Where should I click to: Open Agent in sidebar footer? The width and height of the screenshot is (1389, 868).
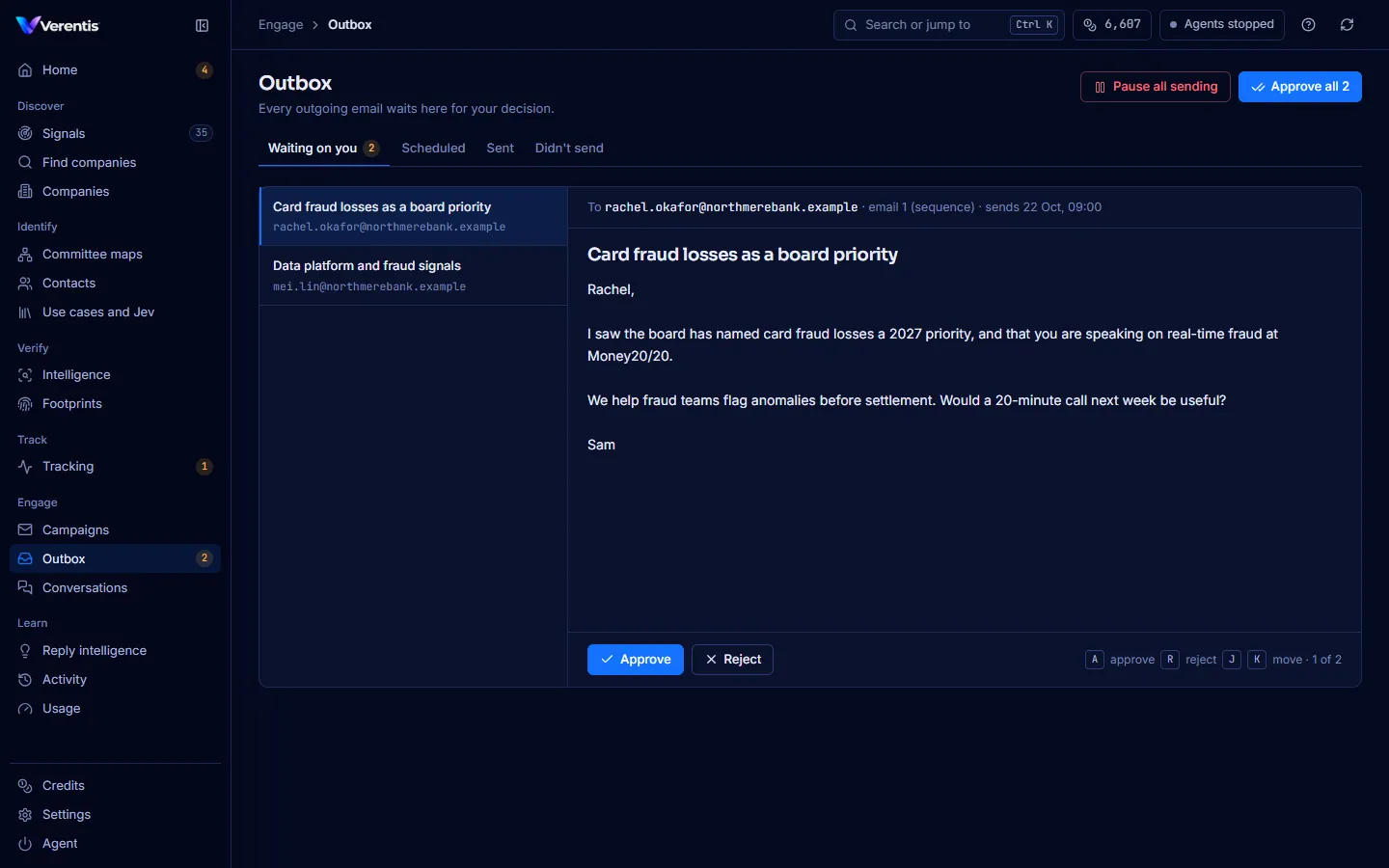(115, 843)
